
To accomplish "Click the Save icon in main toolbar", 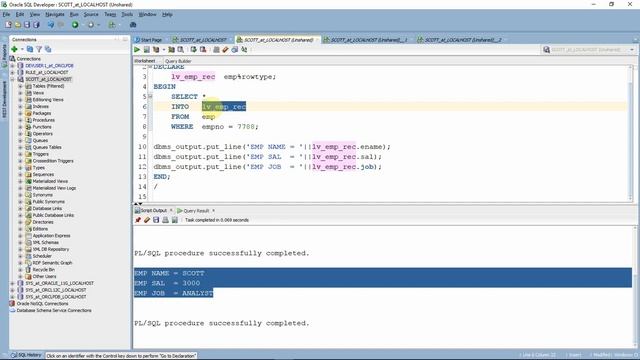I will click(27, 25).
